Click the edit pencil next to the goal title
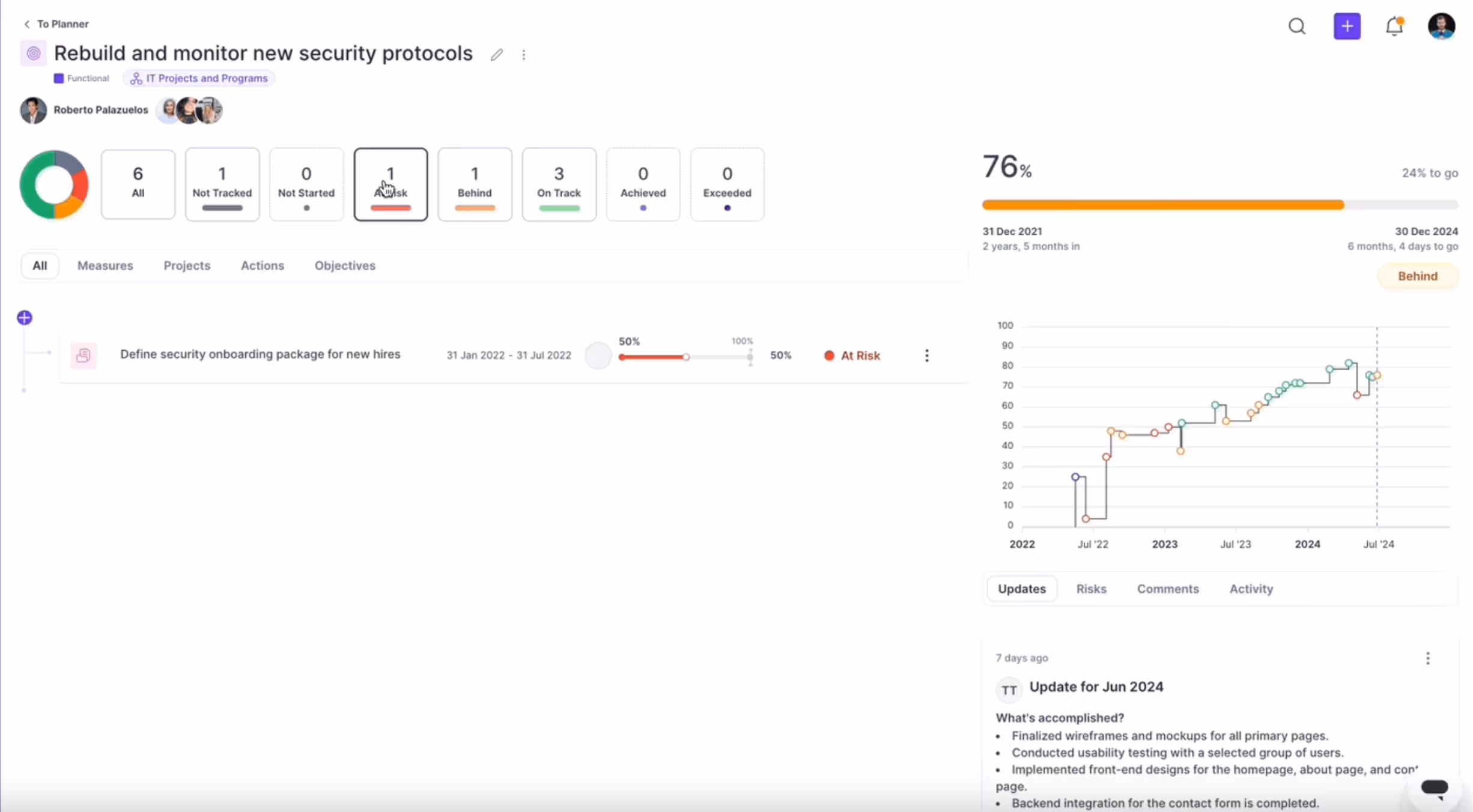Viewport: 1473px width, 812px height. coord(497,54)
